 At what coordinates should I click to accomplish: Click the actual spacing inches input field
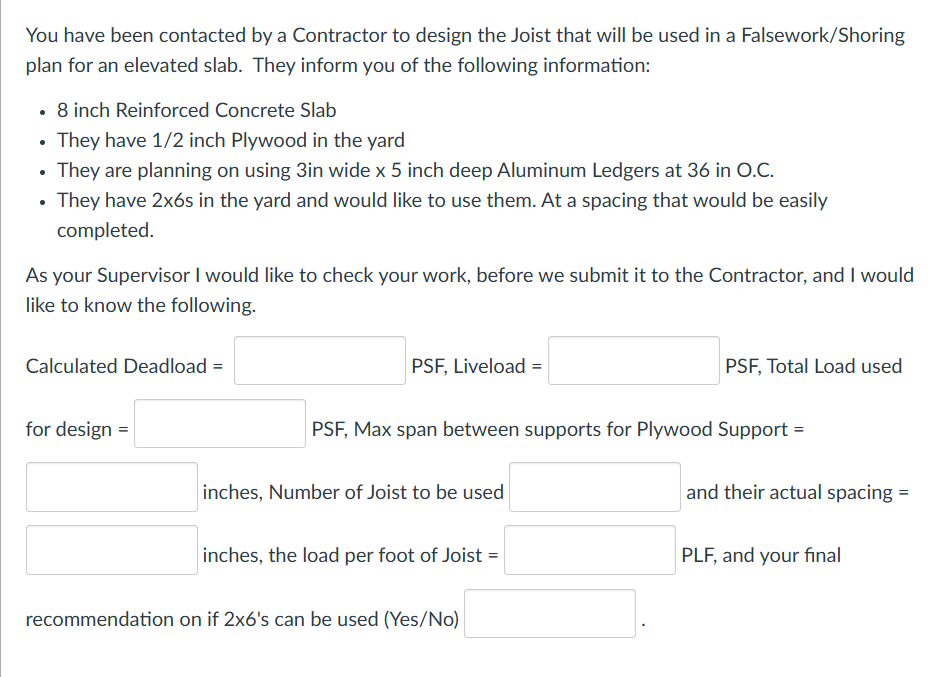point(111,549)
